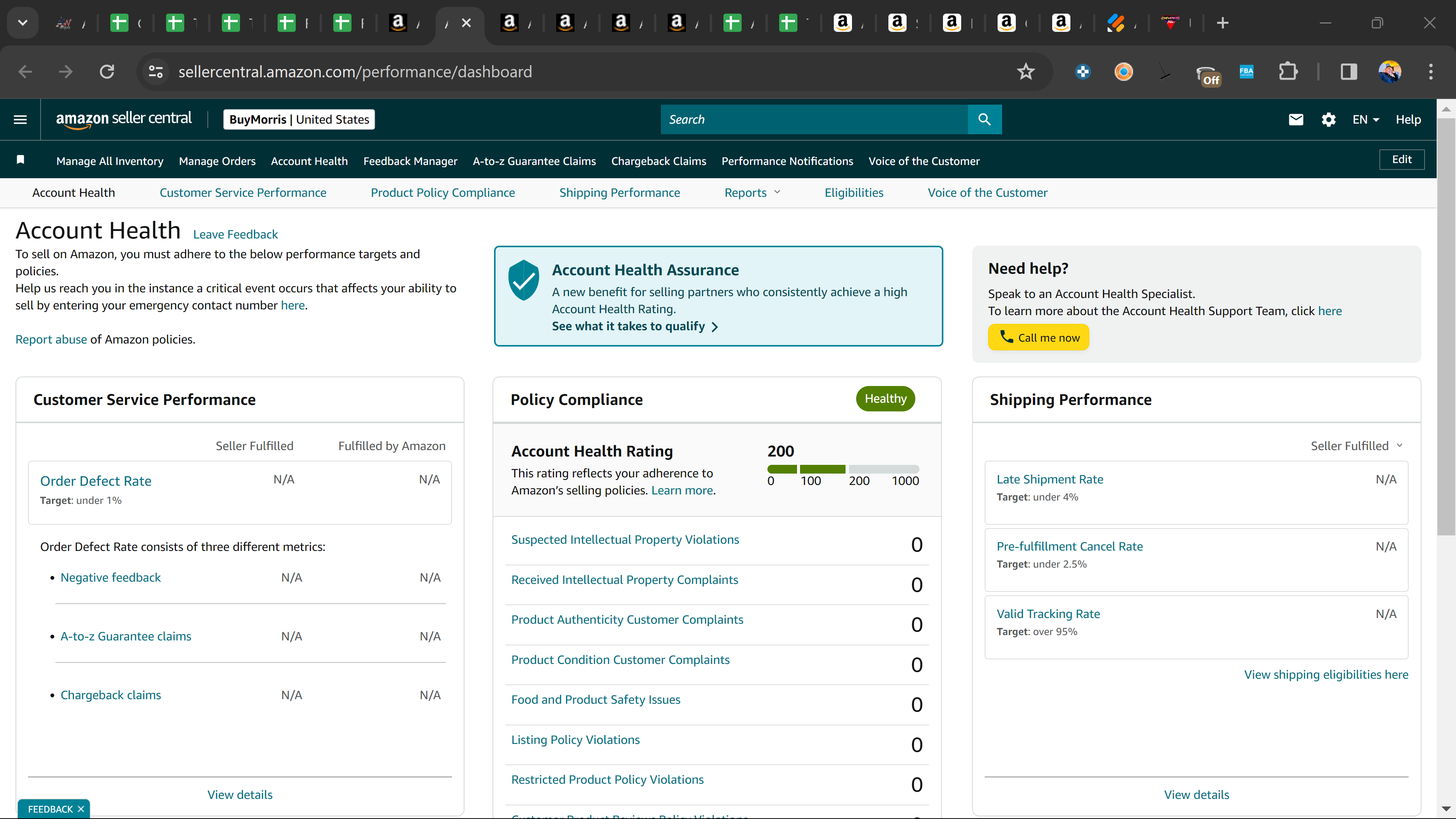
Task: Click the green Healthy status badge
Action: 885,399
